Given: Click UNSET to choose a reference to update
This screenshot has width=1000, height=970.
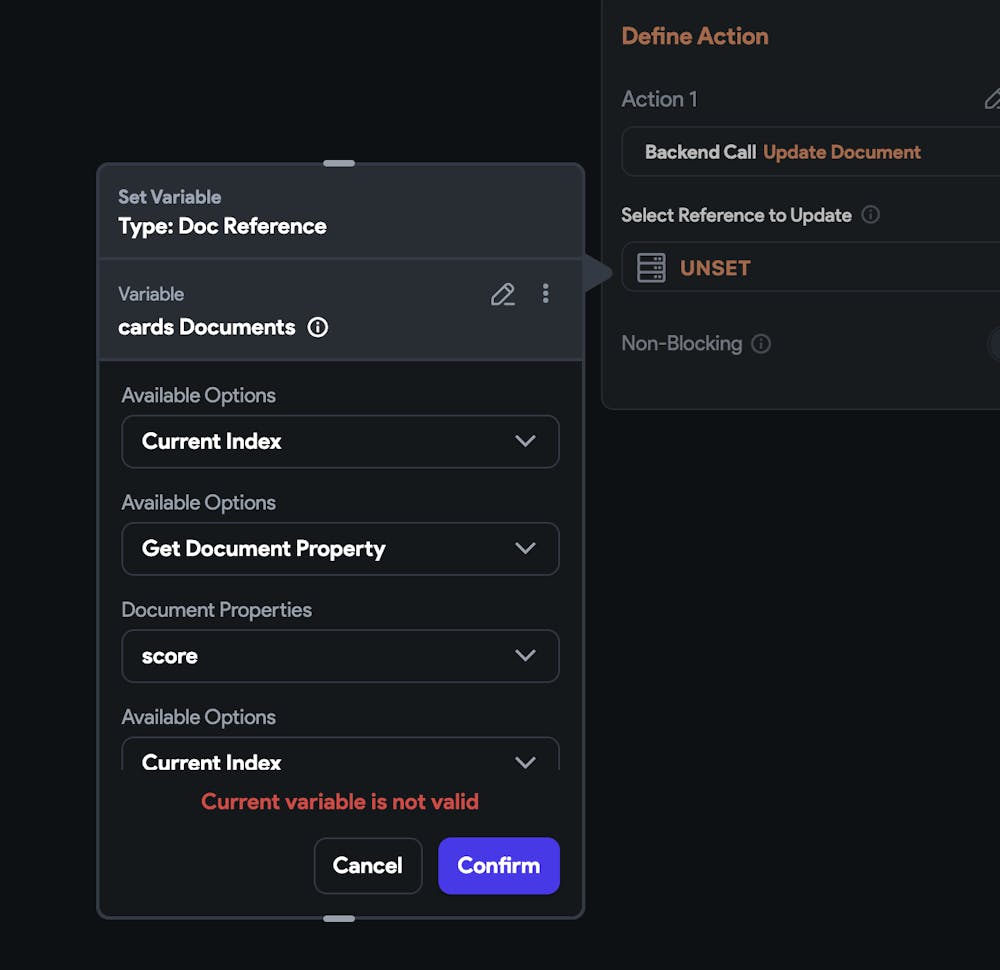Looking at the screenshot, I should [x=716, y=267].
